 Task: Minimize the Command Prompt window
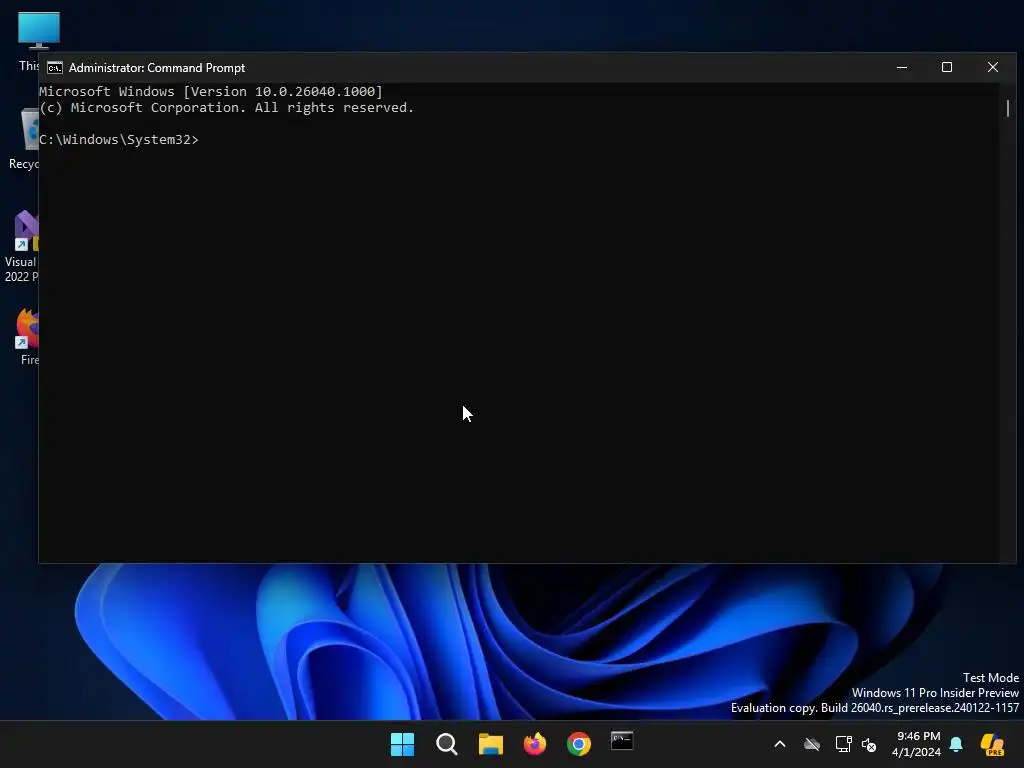coord(902,67)
